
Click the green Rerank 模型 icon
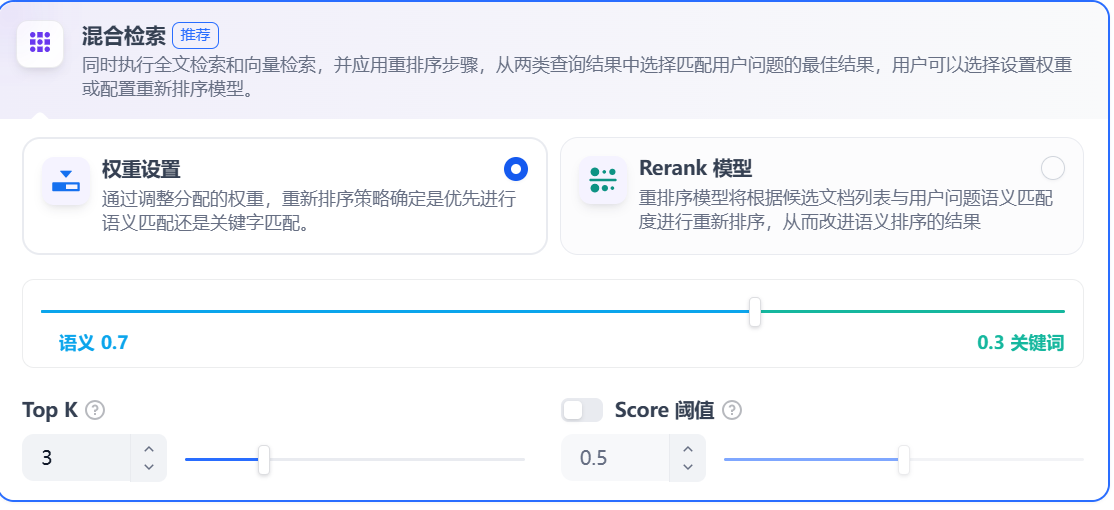(603, 181)
